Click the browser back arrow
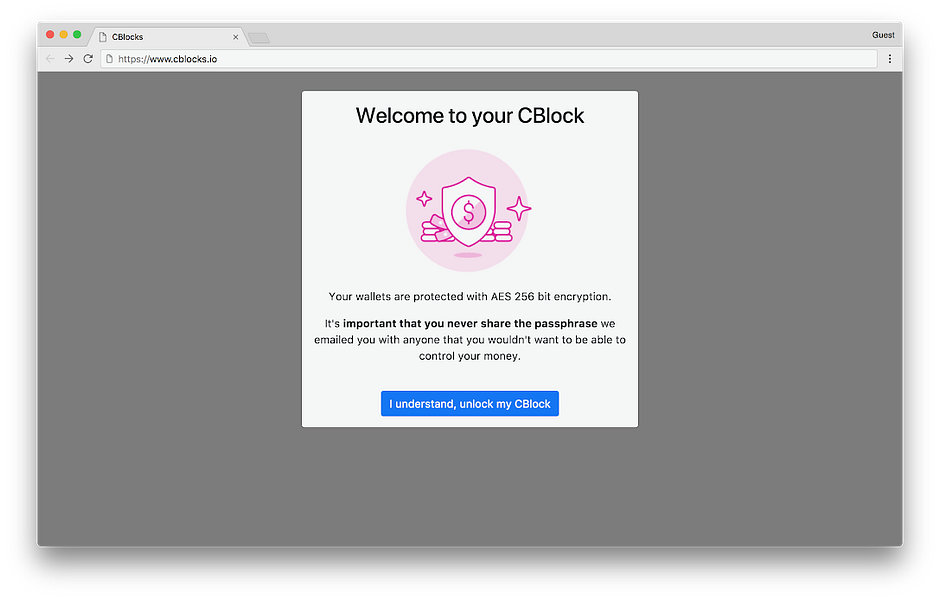Image resolution: width=940 pixels, height=600 pixels. click(50, 59)
